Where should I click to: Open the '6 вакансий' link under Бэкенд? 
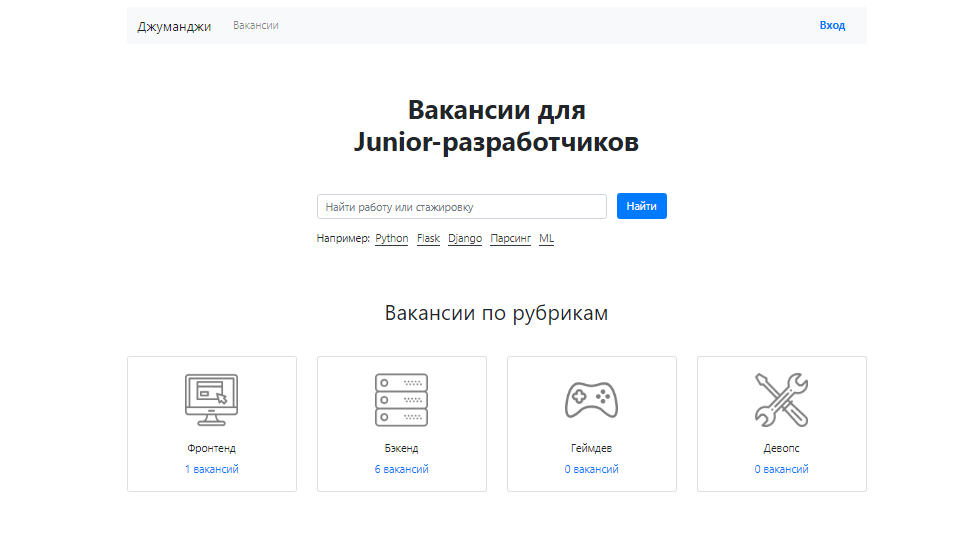pyautogui.click(x=401, y=469)
